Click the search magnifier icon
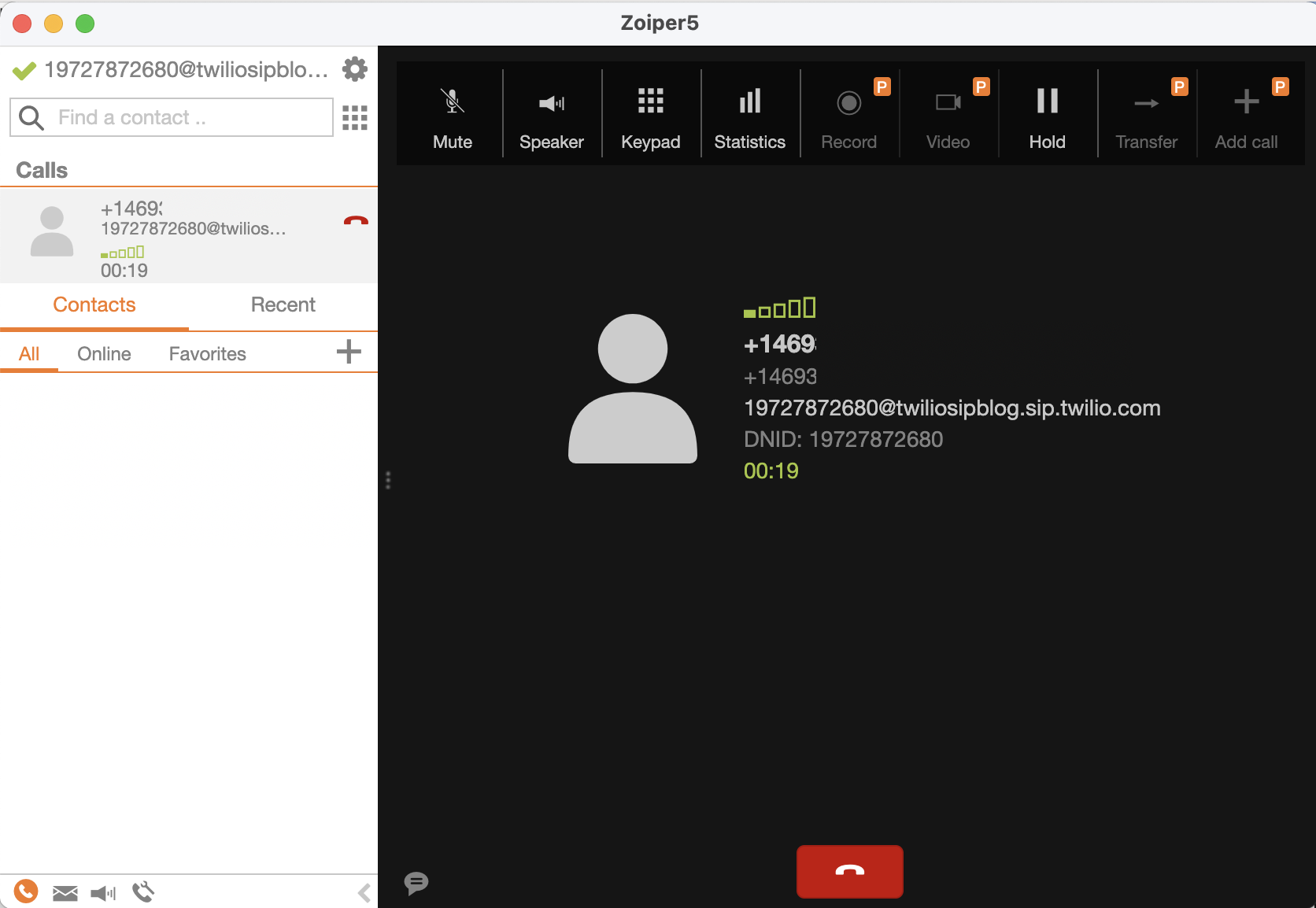The height and width of the screenshot is (908, 1316). coord(31,117)
